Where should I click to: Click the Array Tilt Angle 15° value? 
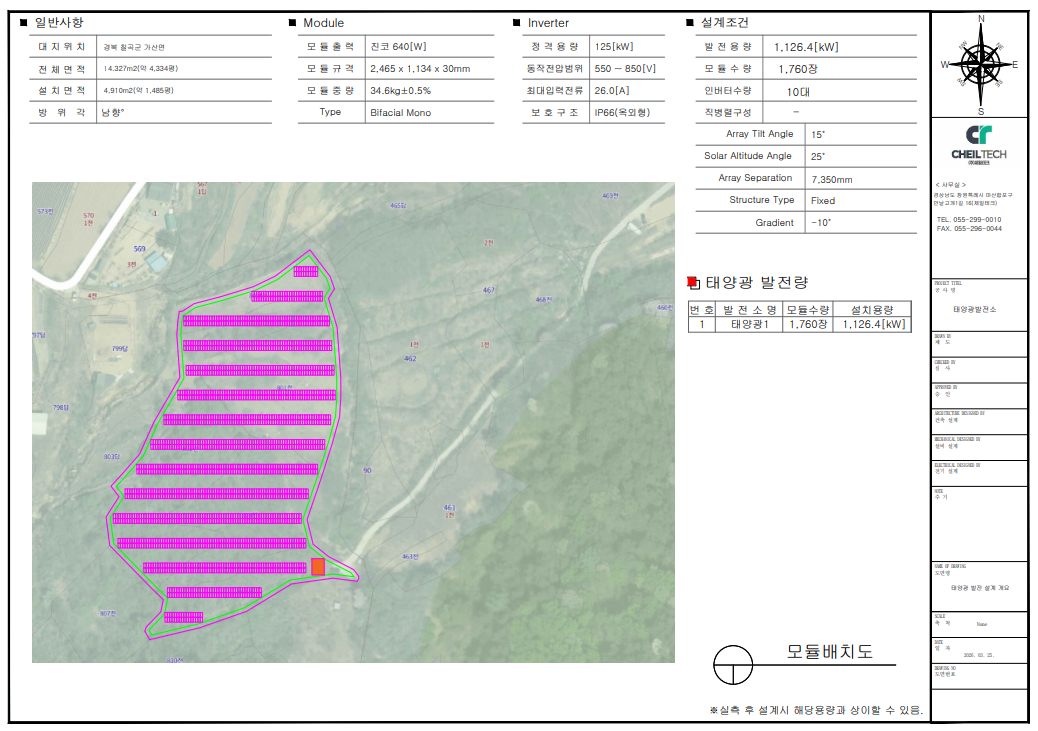[818, 134]
